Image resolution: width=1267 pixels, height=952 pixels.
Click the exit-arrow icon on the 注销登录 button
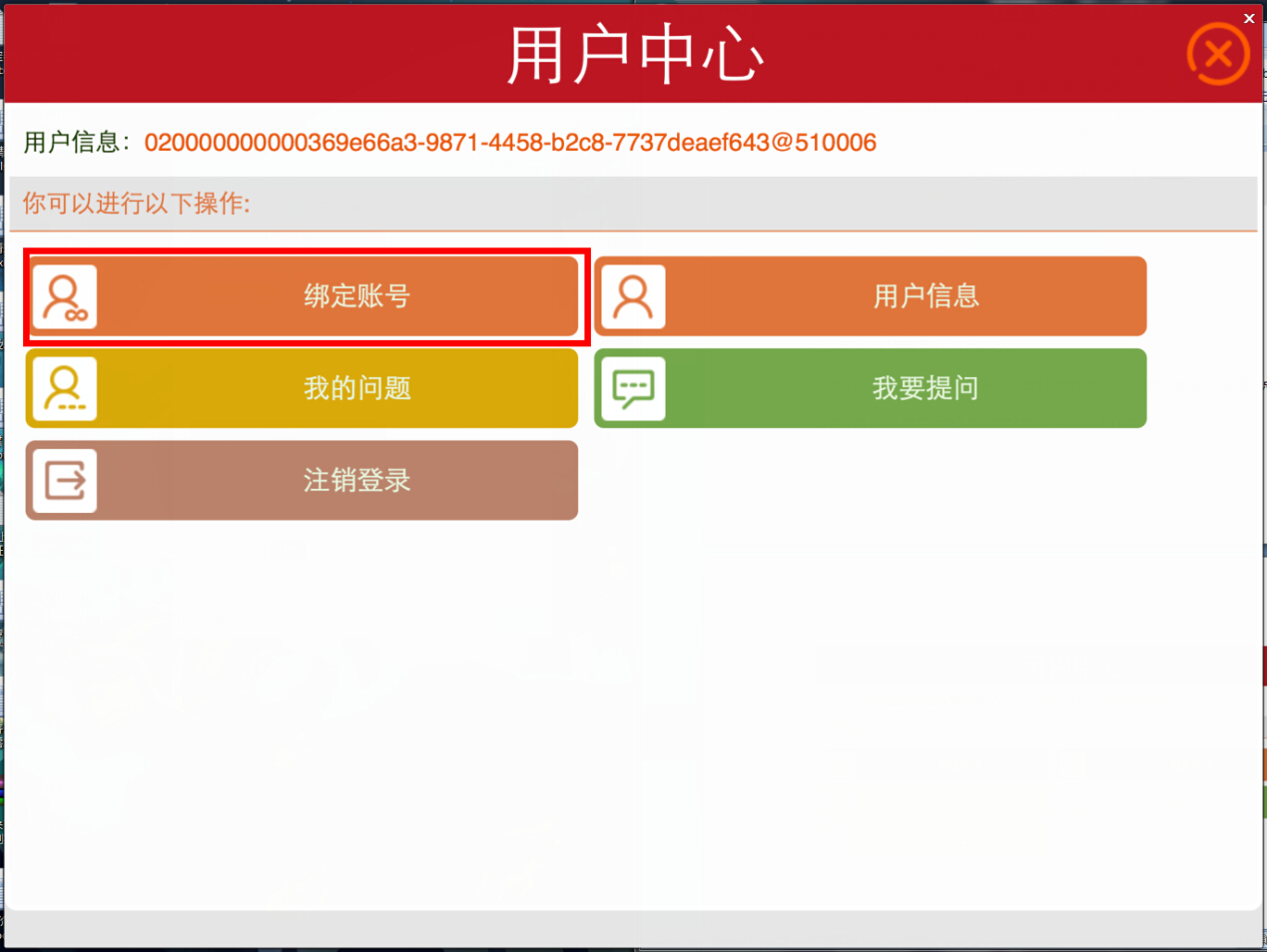pos(64,480)
